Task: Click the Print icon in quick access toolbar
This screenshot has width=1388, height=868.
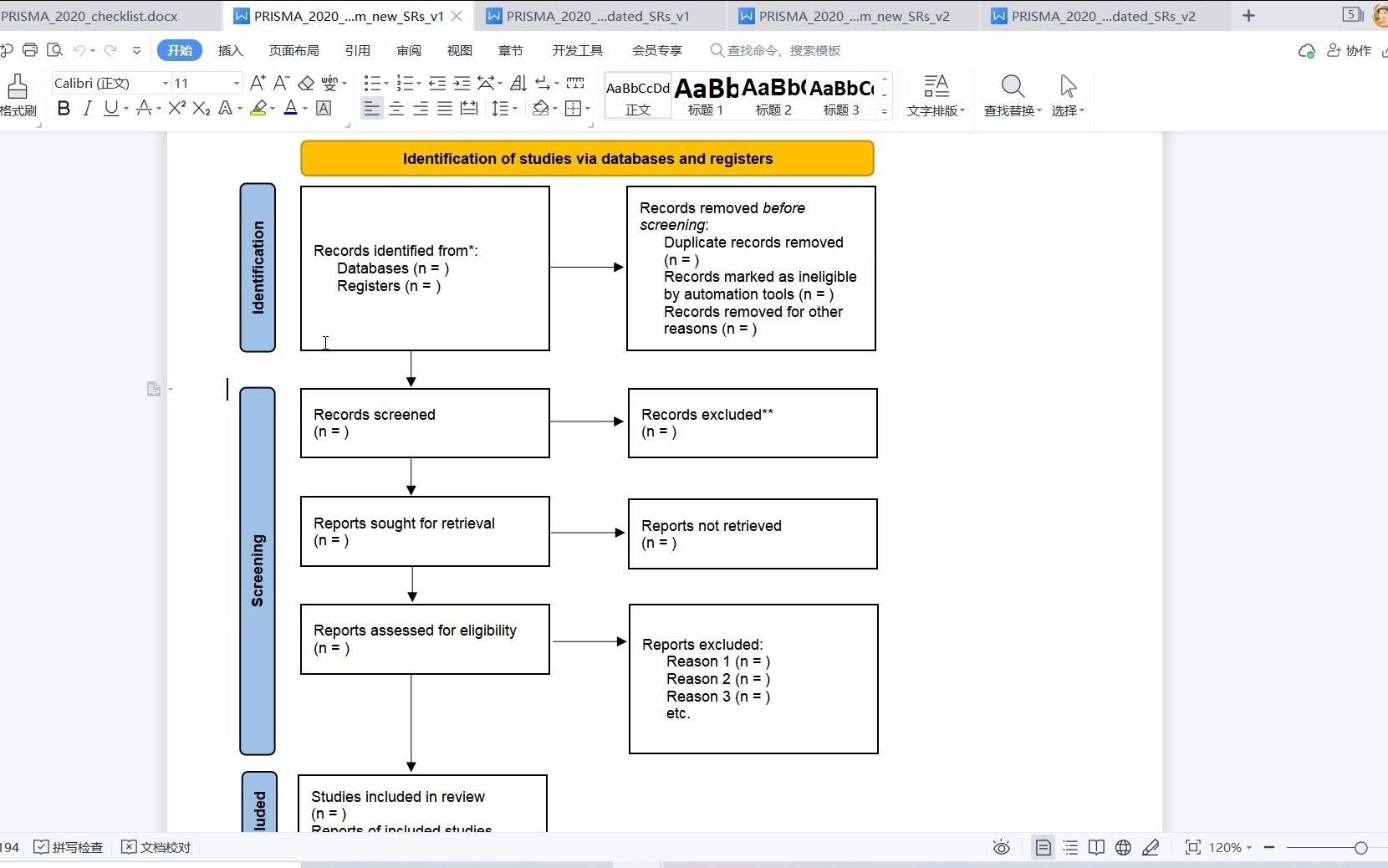Action: pyautogui.click(x=30, y=50)
